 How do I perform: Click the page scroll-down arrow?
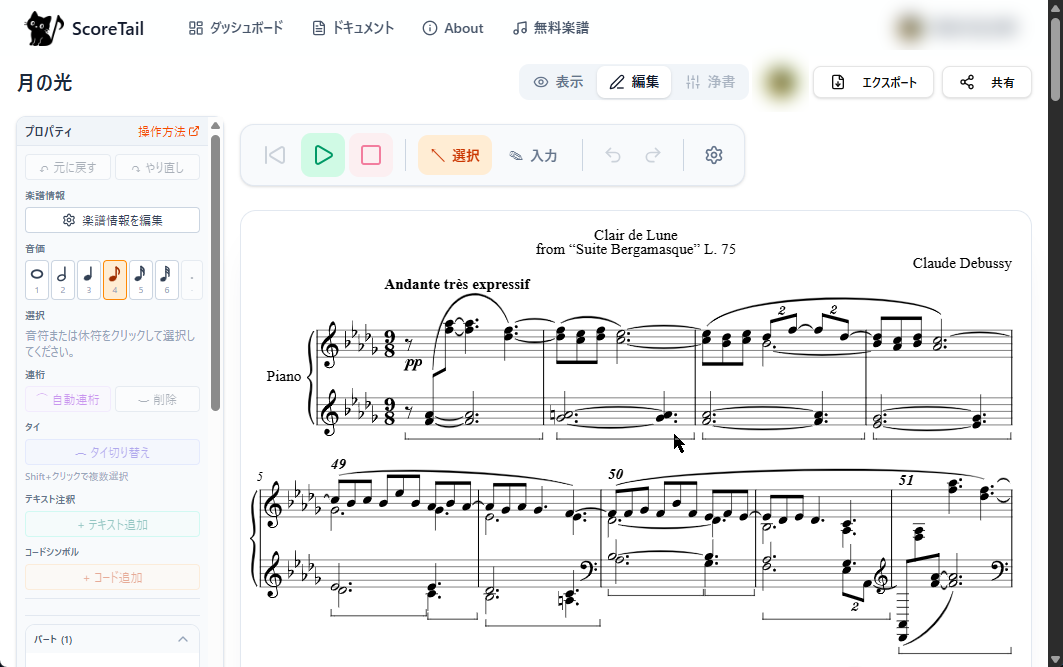click(x=1055, y=659)
